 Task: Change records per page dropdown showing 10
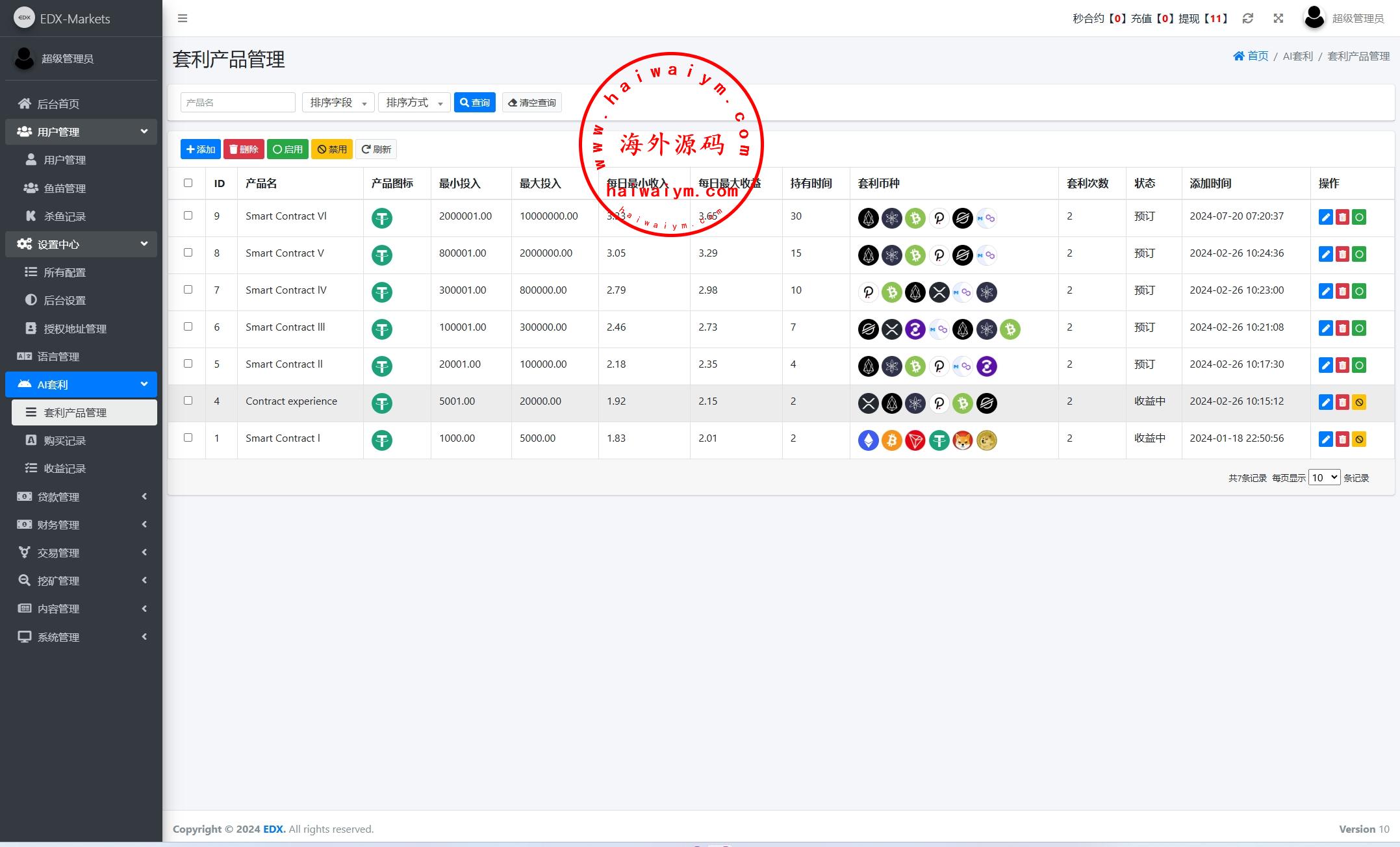coord(1323,477)
